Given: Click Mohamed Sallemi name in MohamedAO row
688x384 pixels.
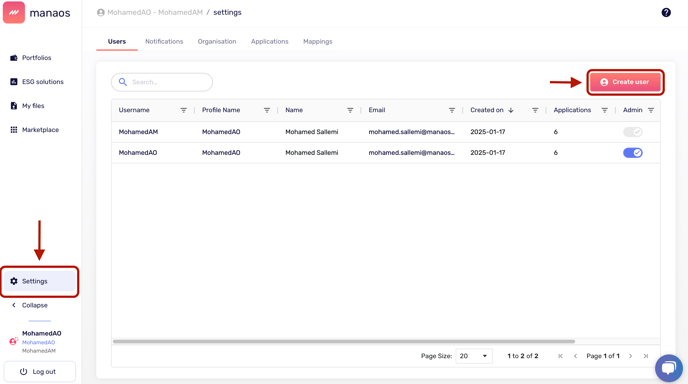Looking at the screenshot, I should 312,153.
